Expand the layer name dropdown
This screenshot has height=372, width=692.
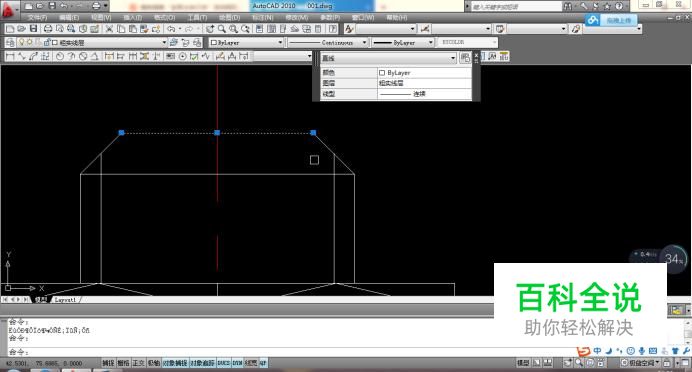coord(164,43)
